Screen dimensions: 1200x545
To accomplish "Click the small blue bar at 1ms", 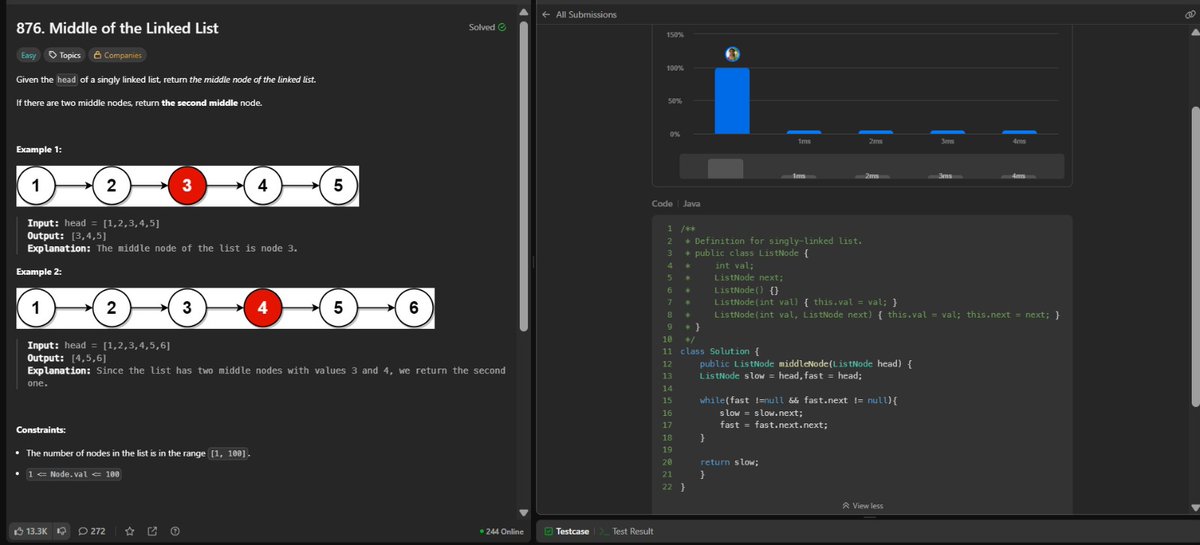I will pyautogui.click(x=804, y=132).
